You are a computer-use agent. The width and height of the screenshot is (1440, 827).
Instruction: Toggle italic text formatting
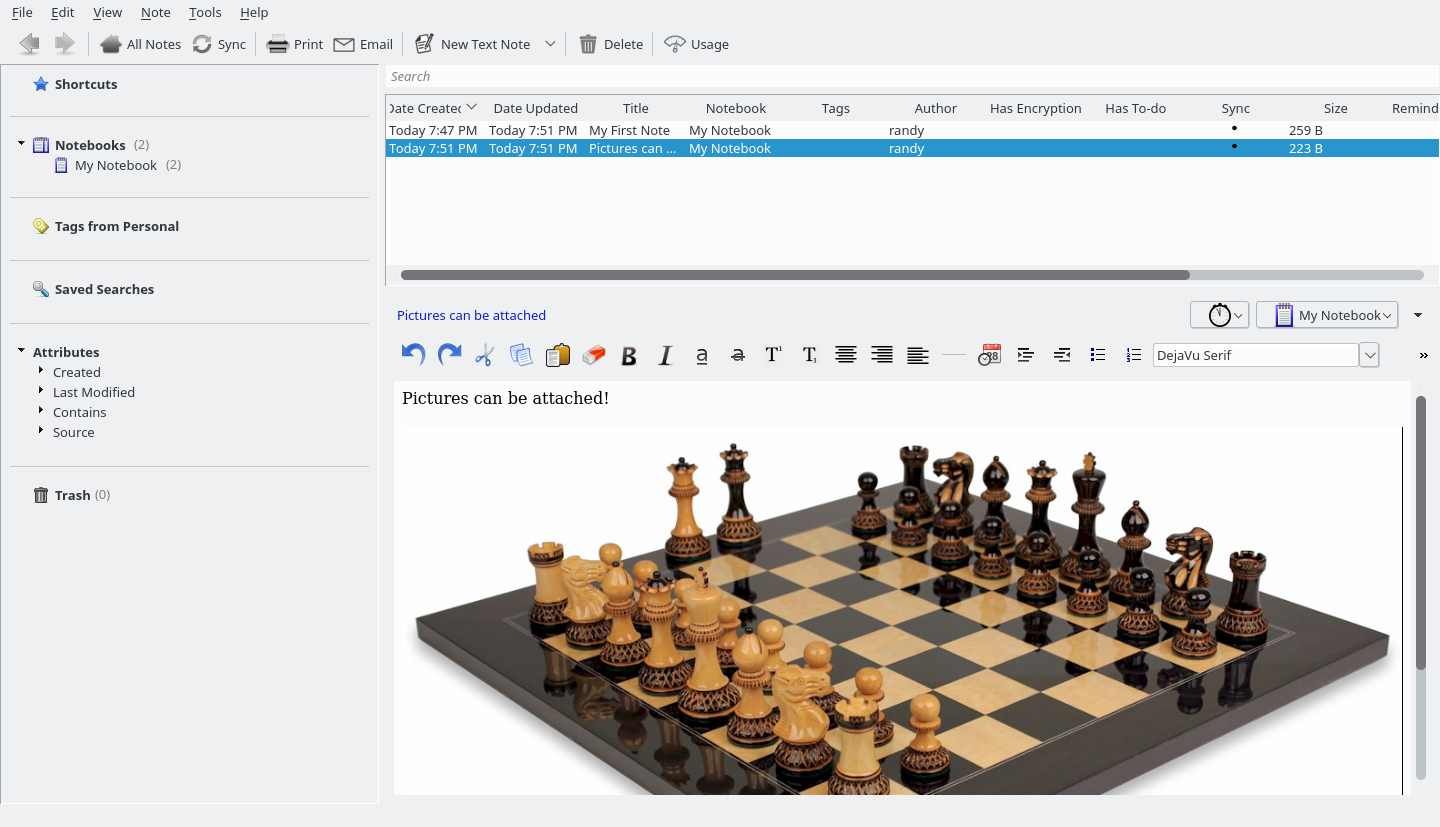665,355
